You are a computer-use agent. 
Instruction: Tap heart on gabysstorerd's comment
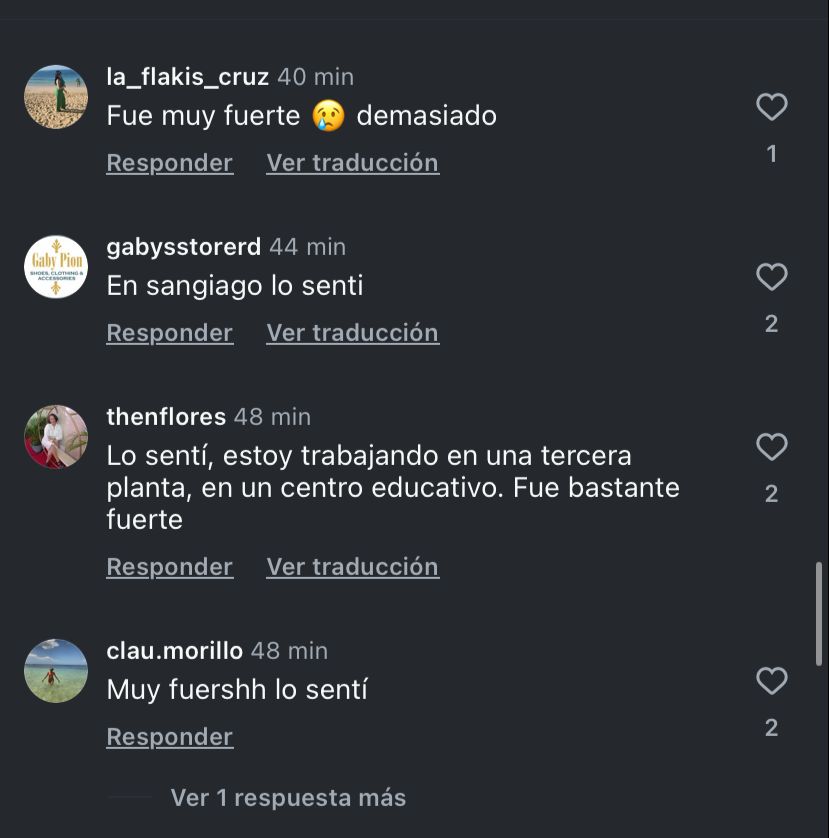771,277
